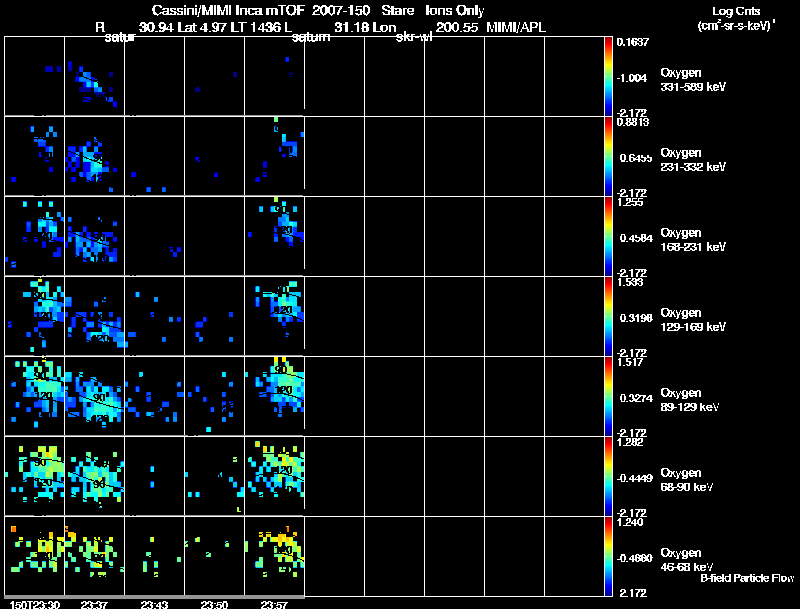Click the longitude value 200.55
800x609 pixels.
457,28
